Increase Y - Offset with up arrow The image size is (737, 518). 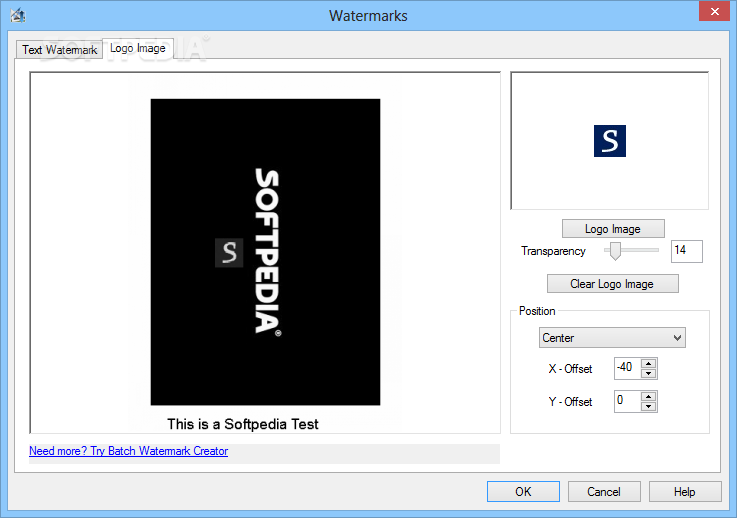point(649,397)
